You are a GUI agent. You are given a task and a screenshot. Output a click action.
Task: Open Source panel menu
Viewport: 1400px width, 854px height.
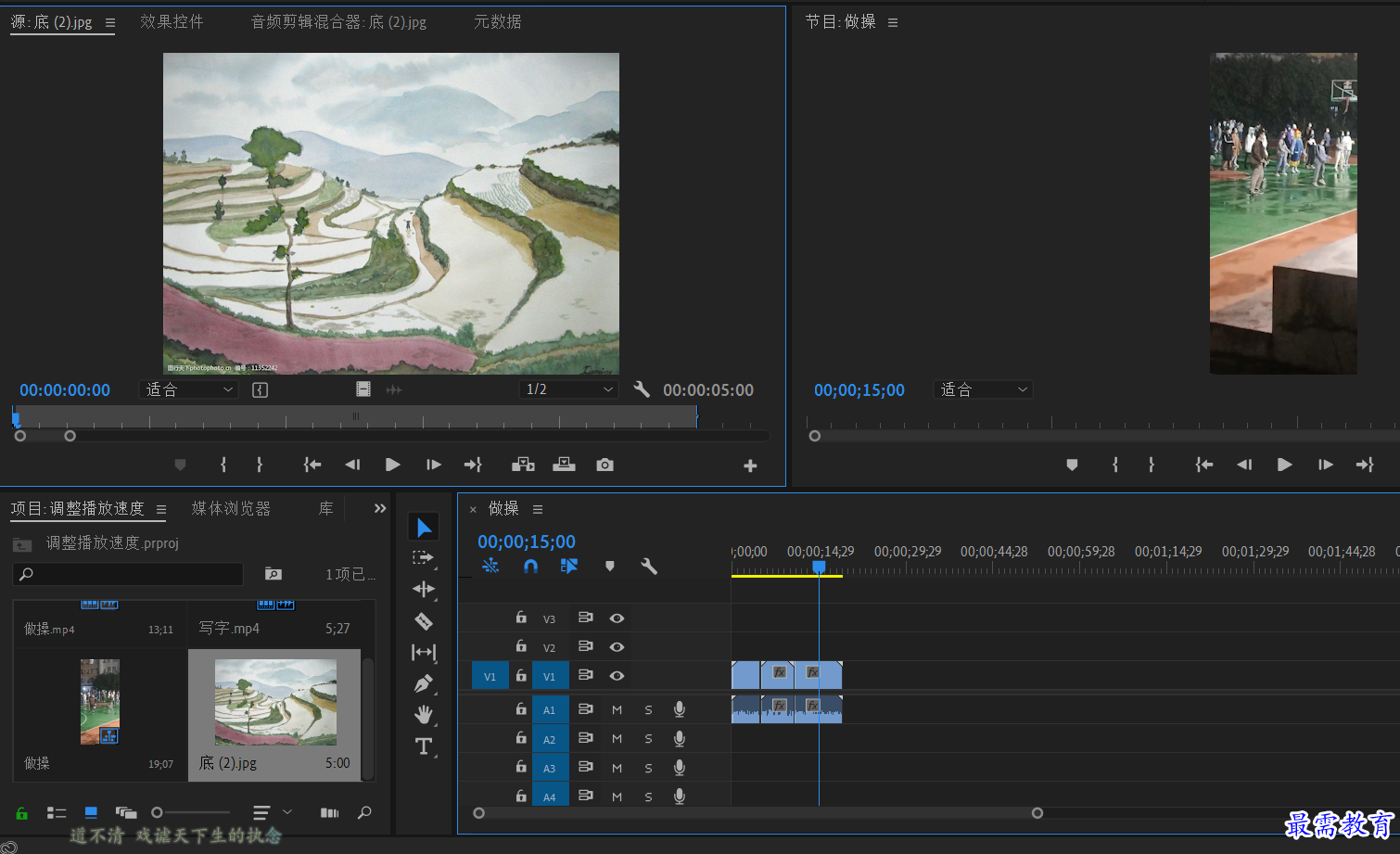tap(110, 22)
